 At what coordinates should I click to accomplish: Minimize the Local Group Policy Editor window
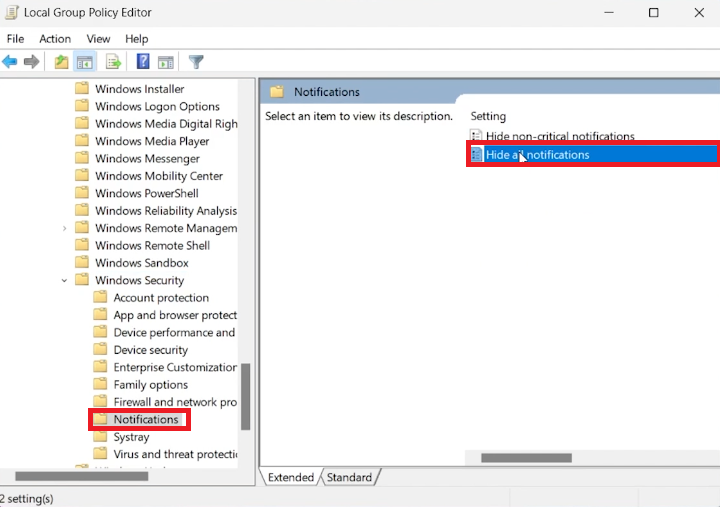pyautogui.click(x=609, y=12)
